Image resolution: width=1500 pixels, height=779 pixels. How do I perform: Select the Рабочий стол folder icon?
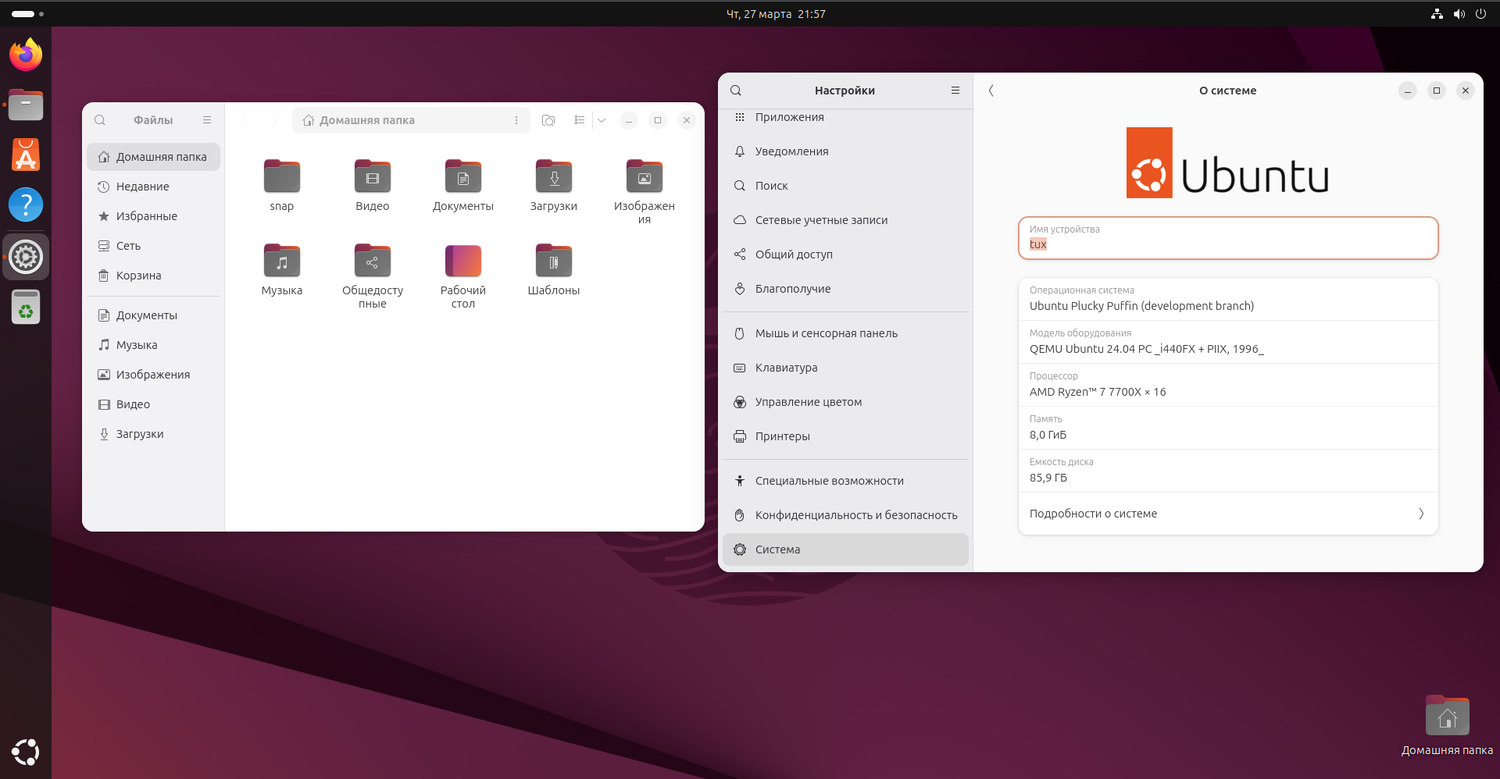click(463, 260)
